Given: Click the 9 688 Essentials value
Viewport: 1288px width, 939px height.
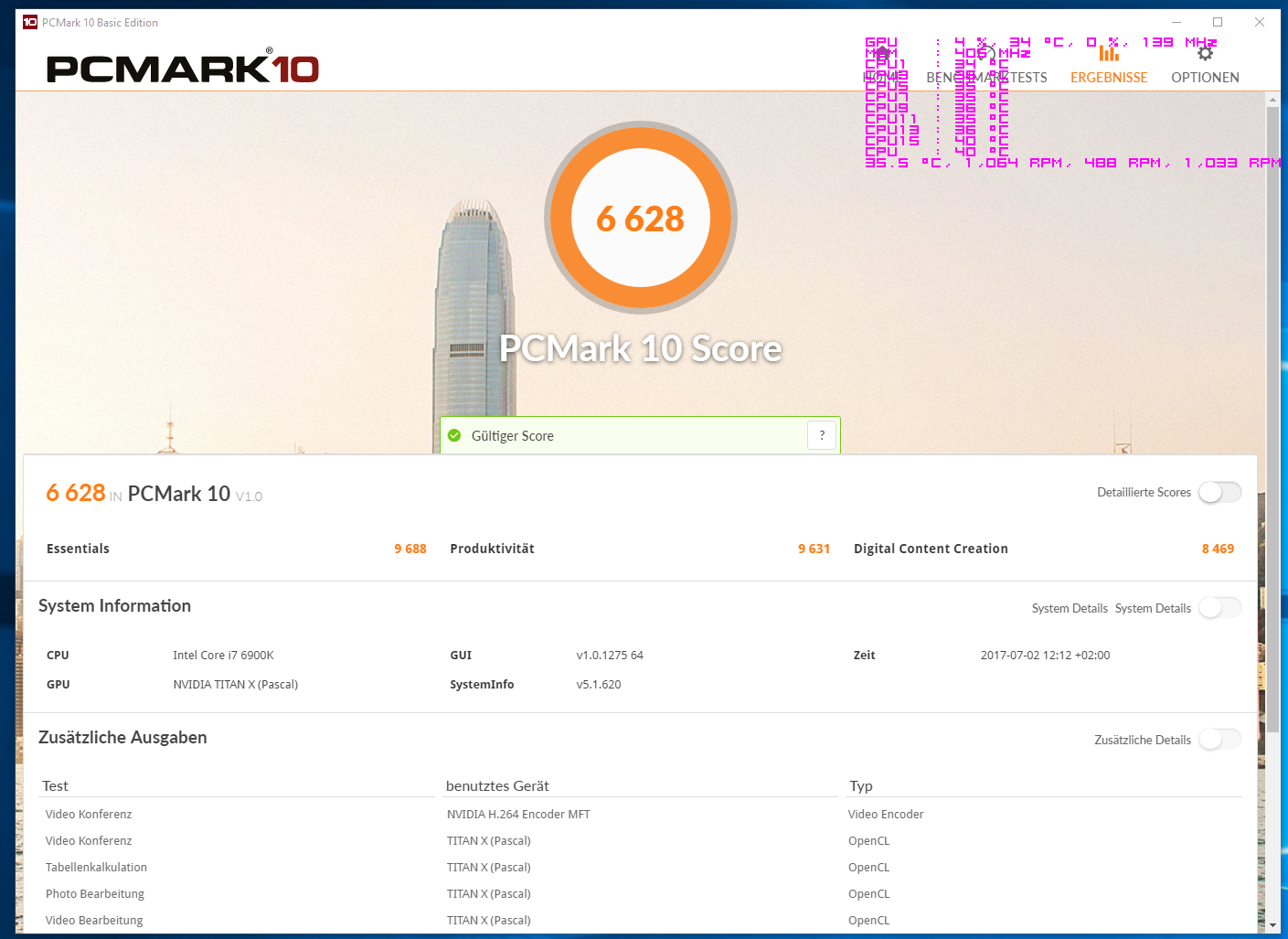Looking at the screenshot, I should [x=410, y=549].
